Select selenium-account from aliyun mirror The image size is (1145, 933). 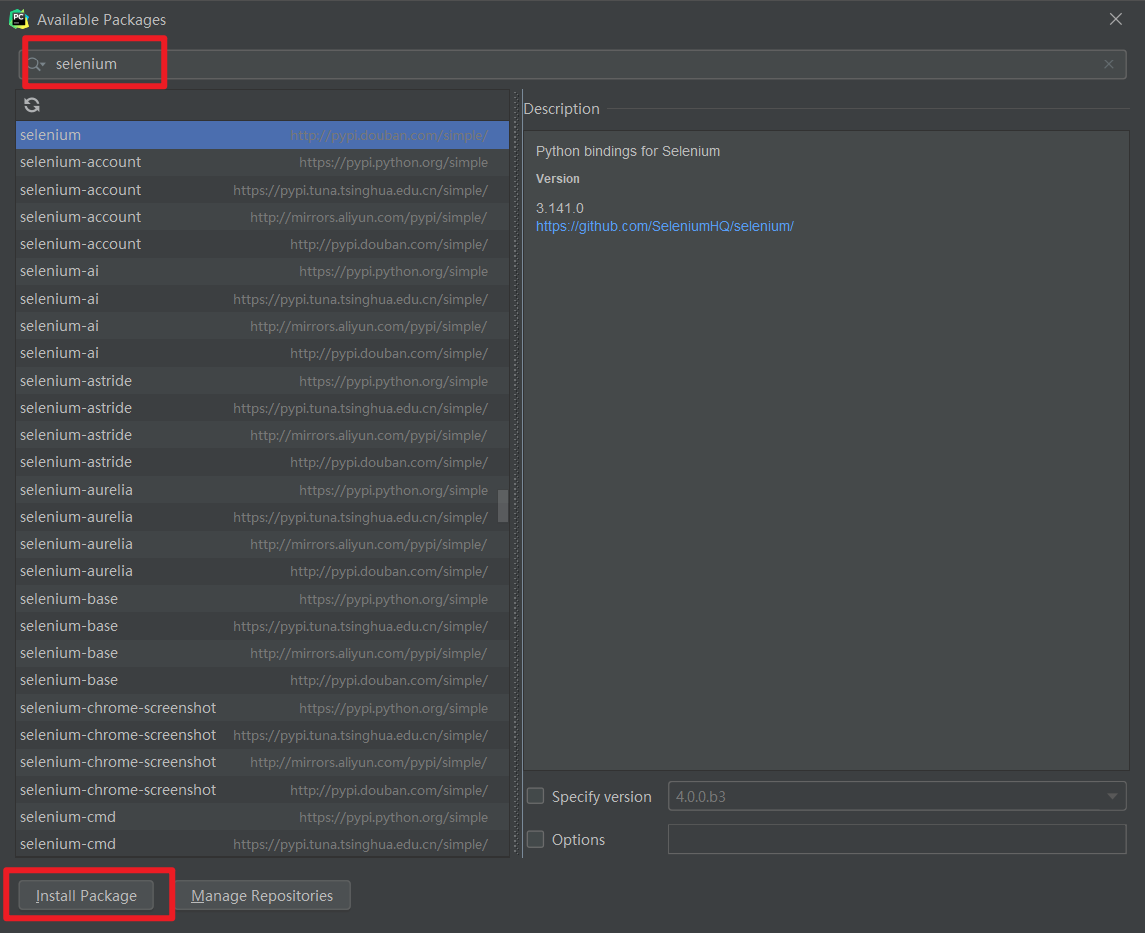pos(262,217)
